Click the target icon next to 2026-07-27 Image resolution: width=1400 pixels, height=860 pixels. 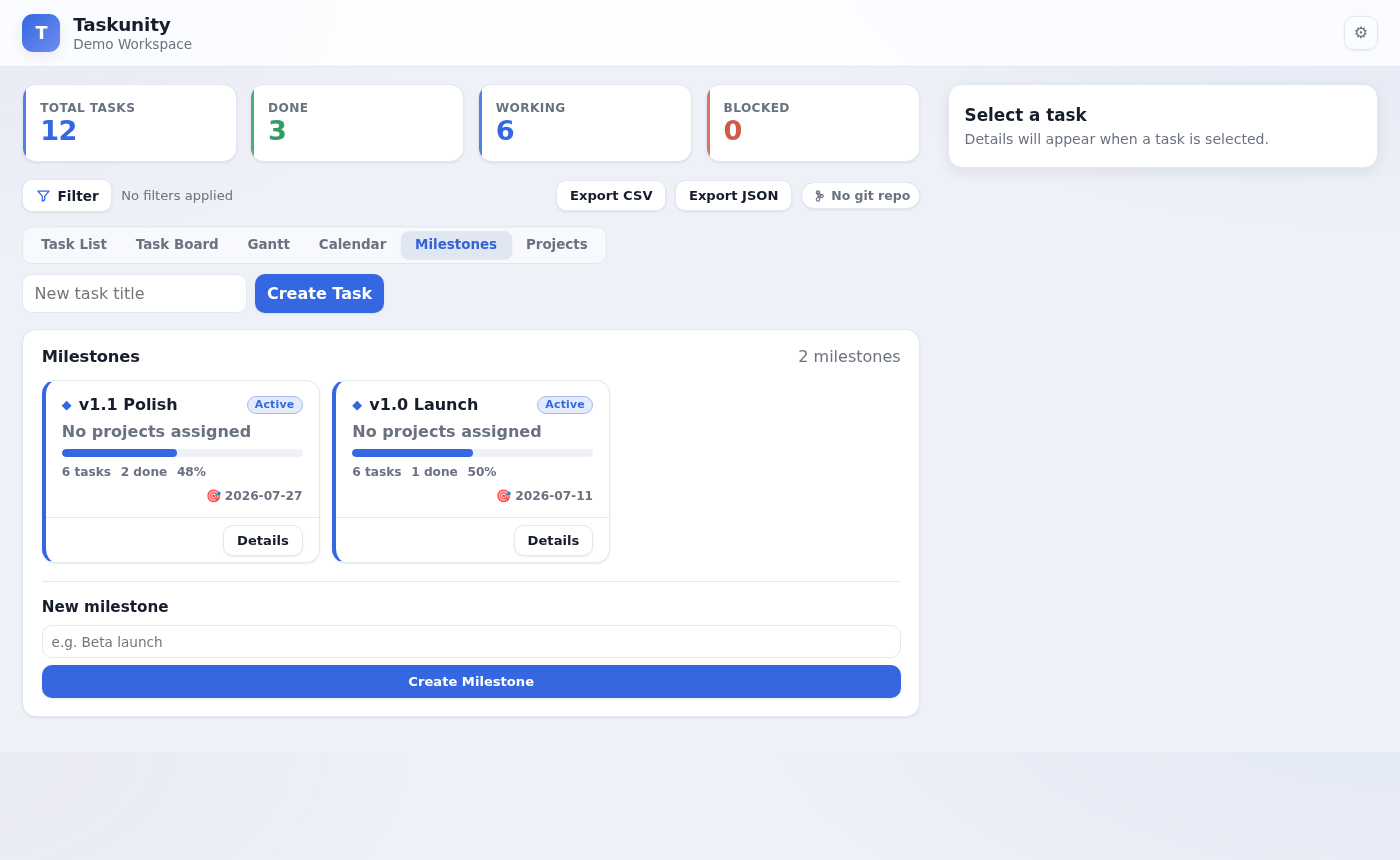point(213,496)
